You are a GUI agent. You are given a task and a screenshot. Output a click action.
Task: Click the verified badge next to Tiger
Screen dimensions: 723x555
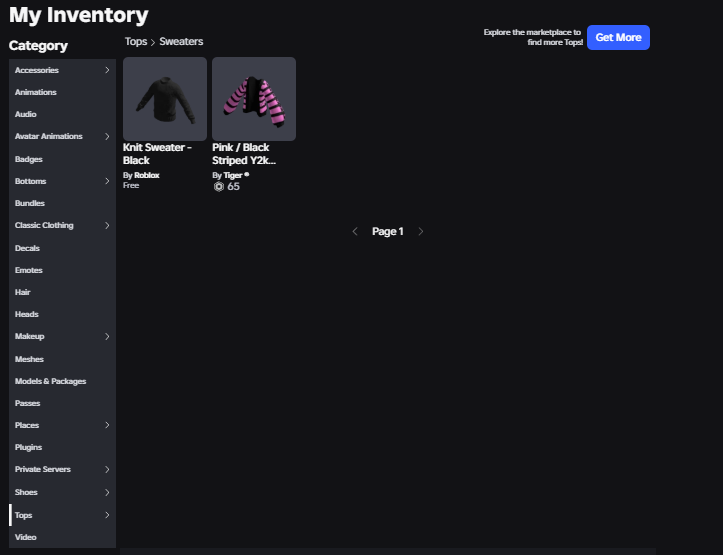[247, 174]
